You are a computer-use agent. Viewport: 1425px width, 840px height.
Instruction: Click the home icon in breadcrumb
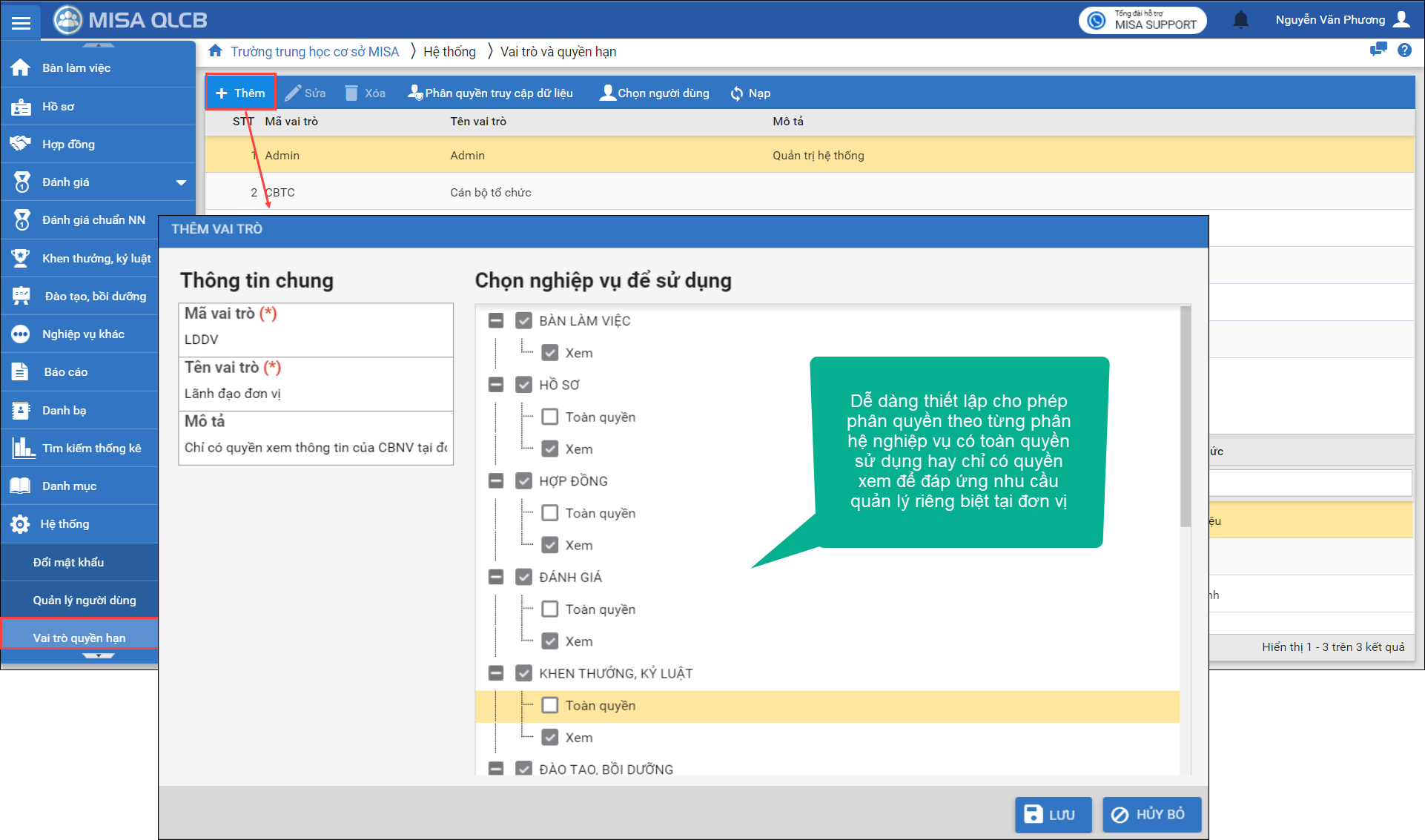(215, 51)
